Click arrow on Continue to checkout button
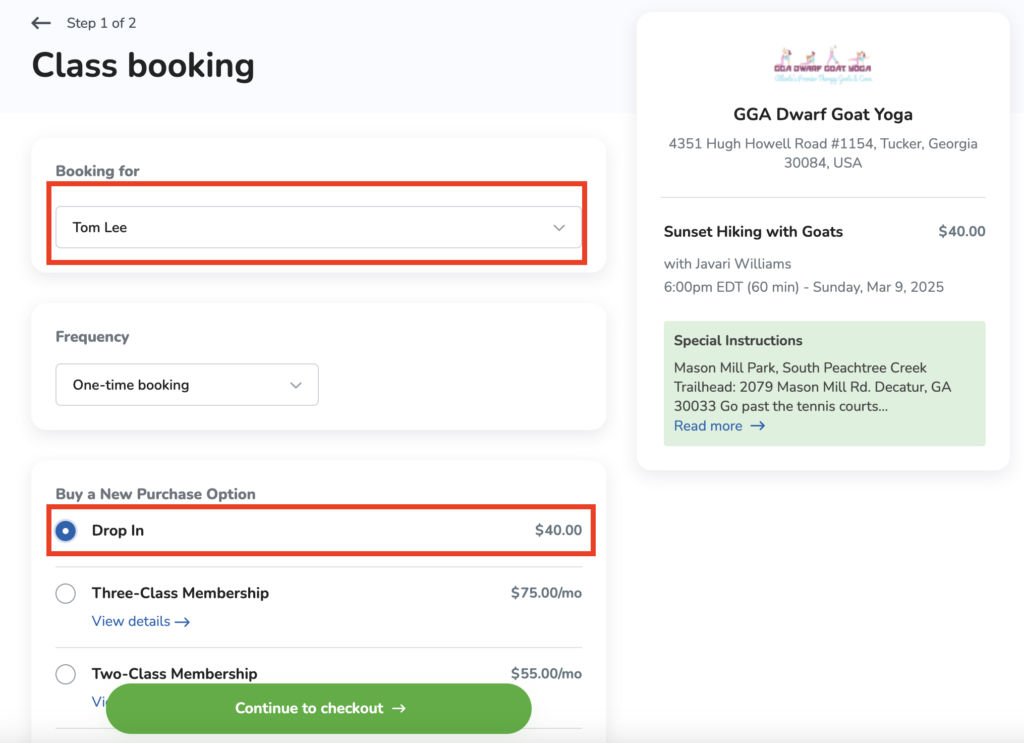Image resolution: width=1024 pixels, height=743 pixels. click(x=398, y=708)
